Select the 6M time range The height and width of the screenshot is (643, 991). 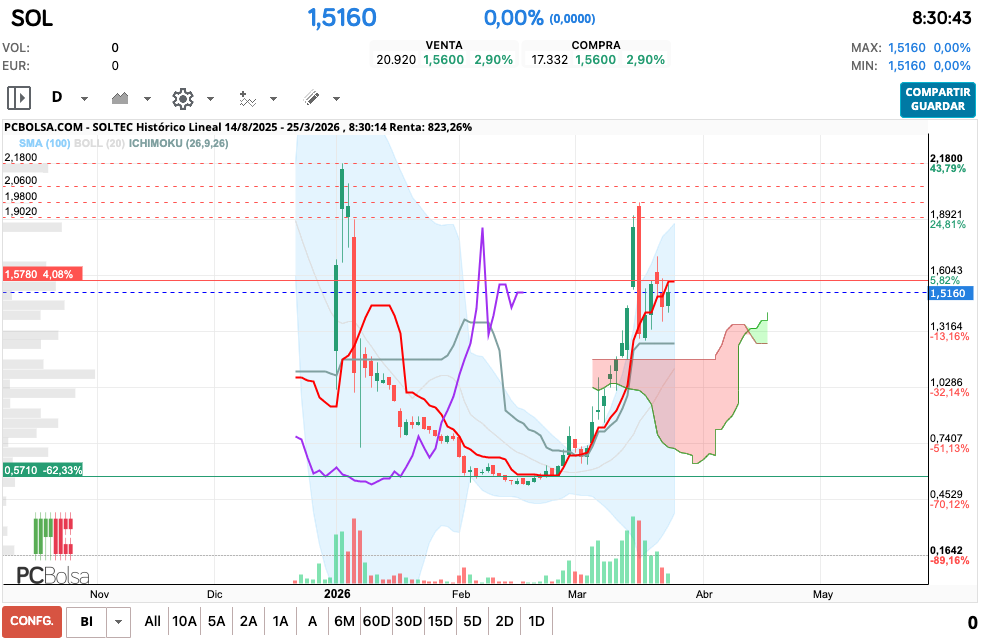pos(344,622)
